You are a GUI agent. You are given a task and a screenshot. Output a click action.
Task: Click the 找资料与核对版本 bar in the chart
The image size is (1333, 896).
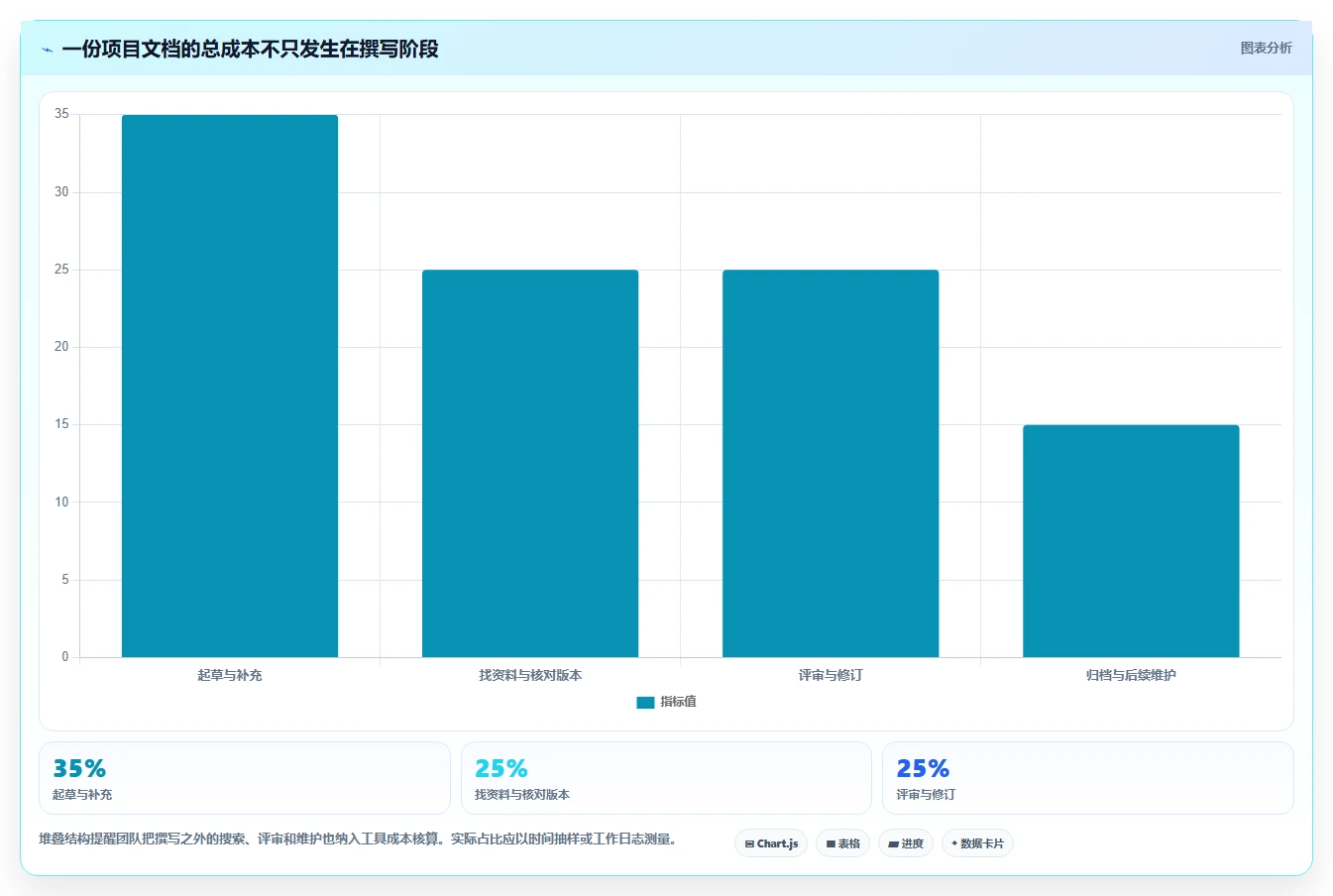(530, 463)
